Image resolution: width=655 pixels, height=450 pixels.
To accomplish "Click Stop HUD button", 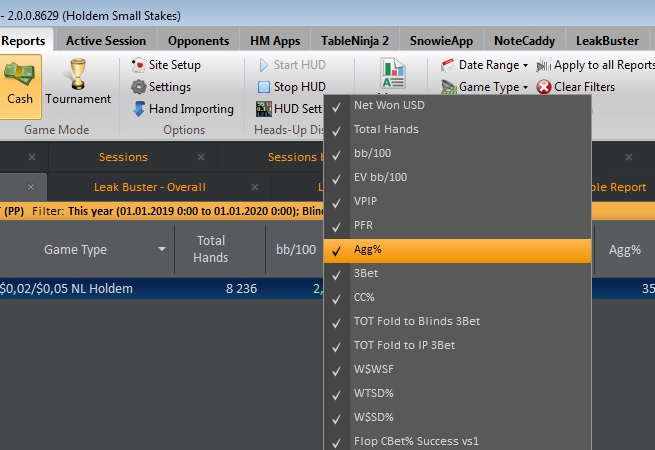I will [292, 87].
